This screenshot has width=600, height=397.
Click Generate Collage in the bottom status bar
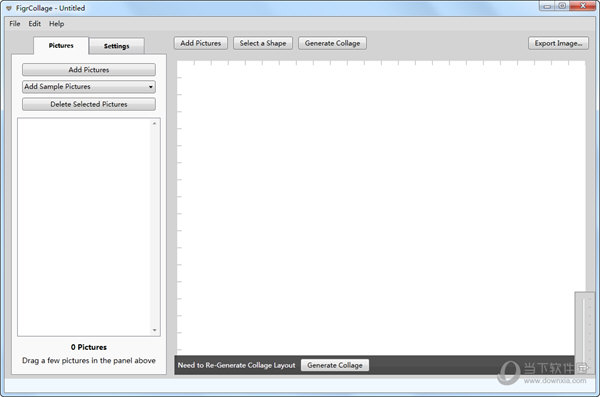tap(335, 365)
